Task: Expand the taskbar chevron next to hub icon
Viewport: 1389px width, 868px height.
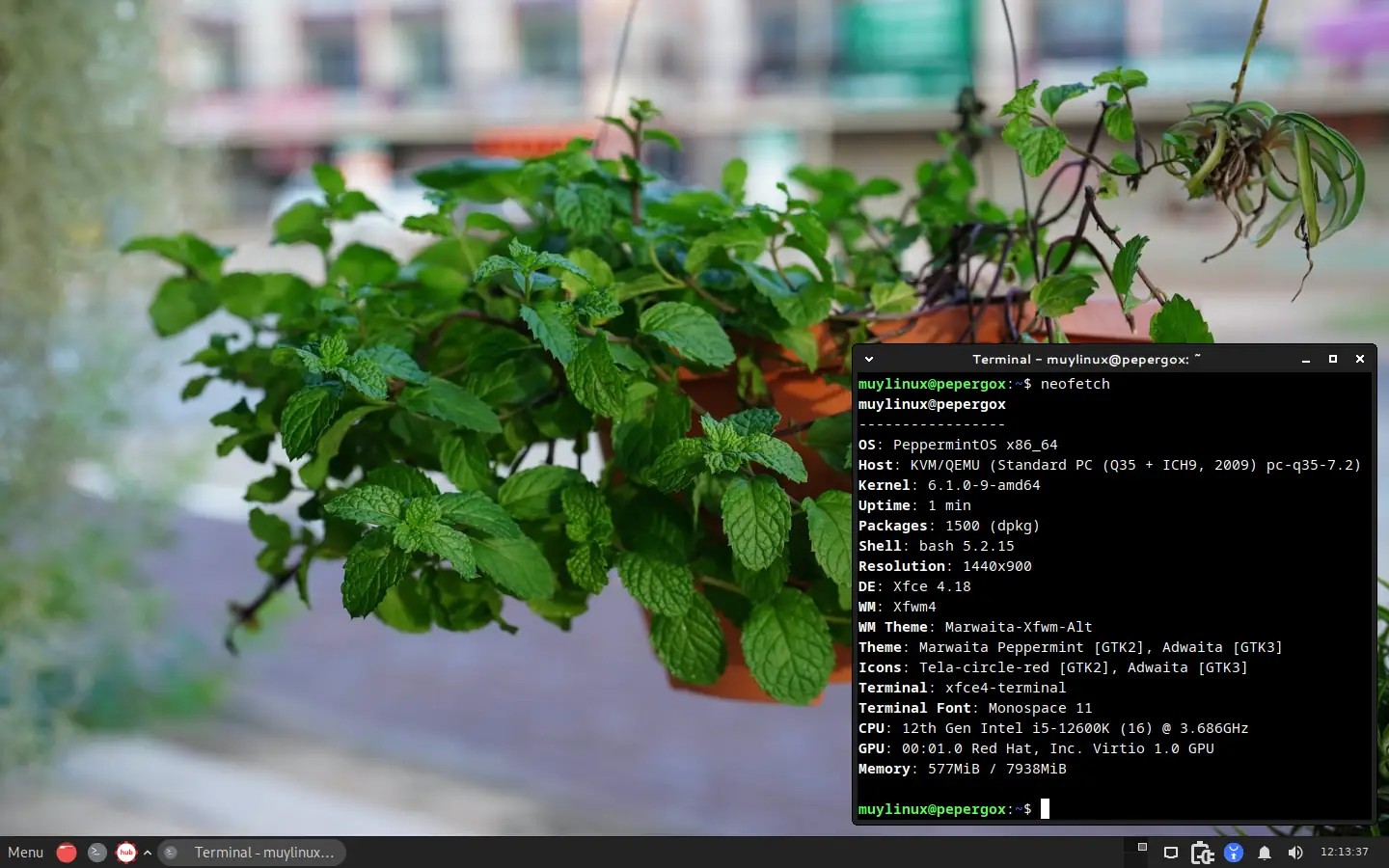Action: (147, 853)
